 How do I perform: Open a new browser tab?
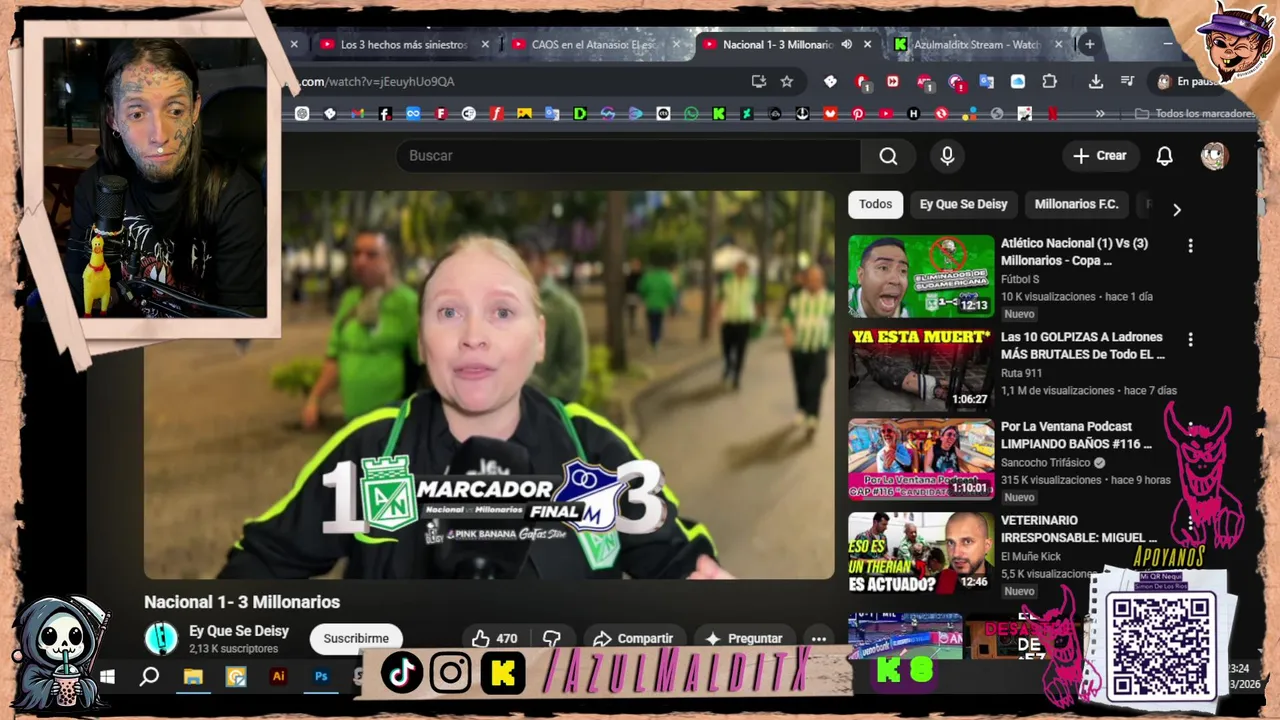tap(1089, 44)
